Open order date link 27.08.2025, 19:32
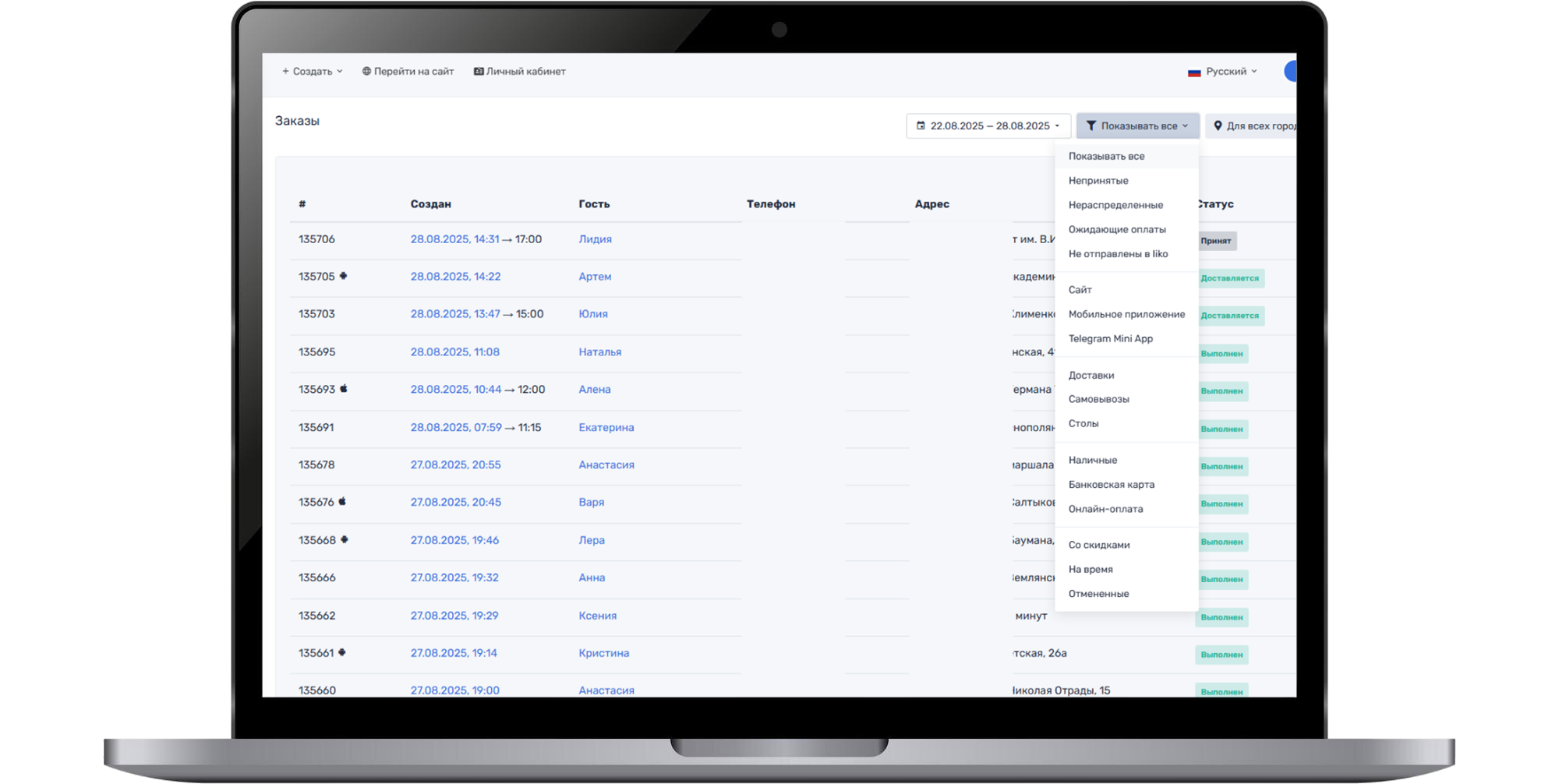Image resolution: width=1559 pixels, height=784 pixels. tap(454, 578)
